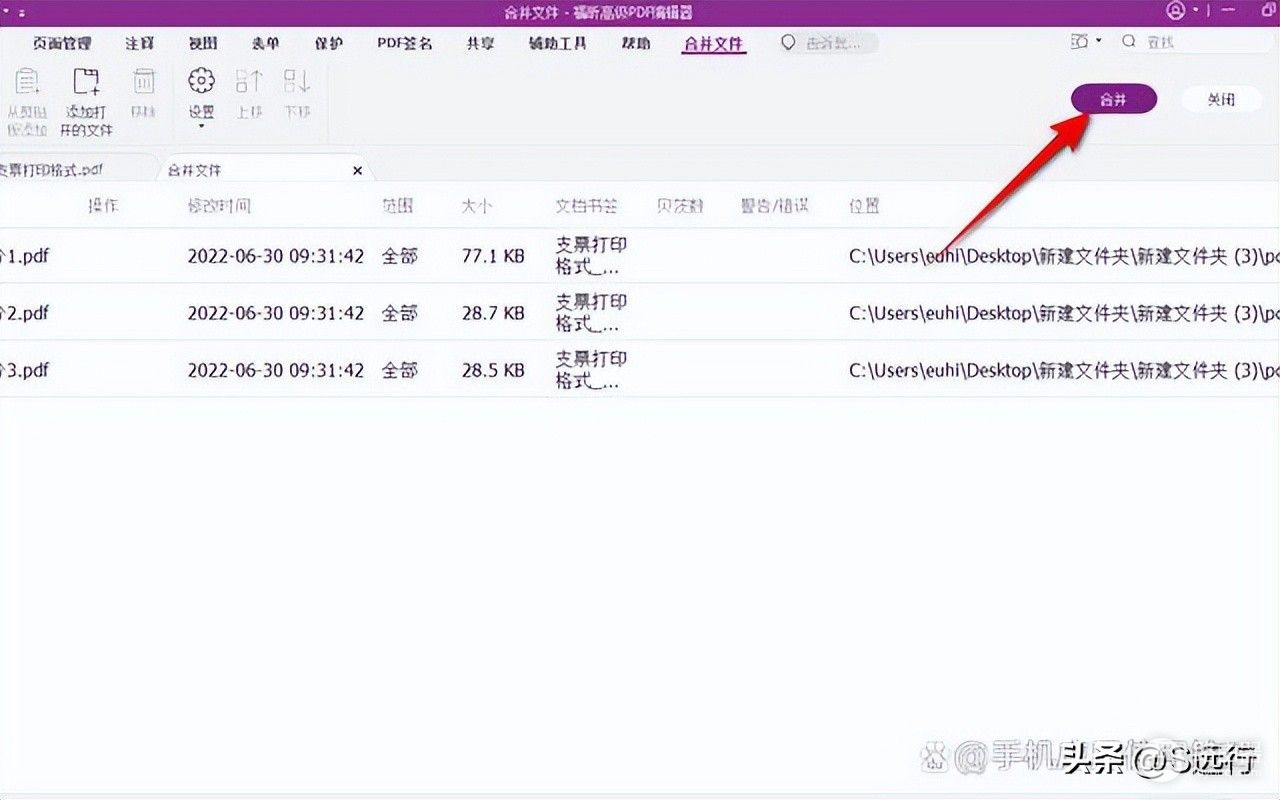Open the 保护 ribbon tab
1280x800 pixels.
[x=329, y=43]
